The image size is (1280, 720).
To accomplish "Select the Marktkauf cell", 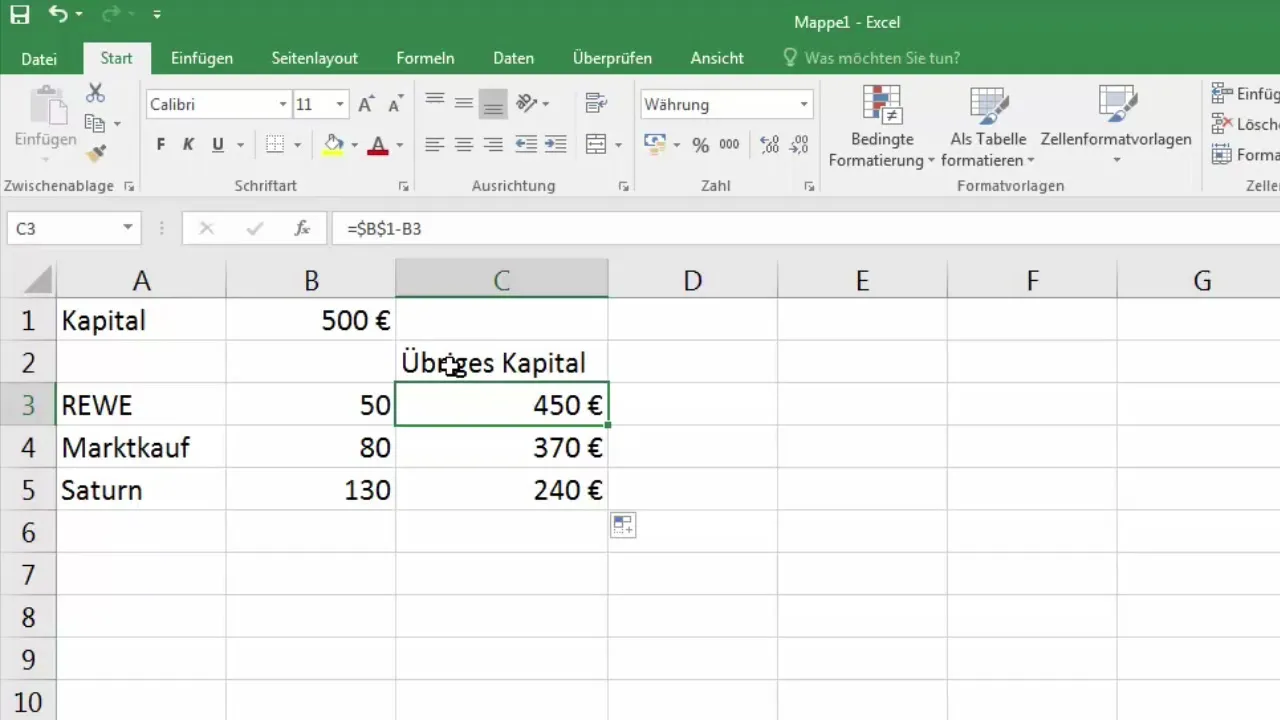I will click(141, 447).
